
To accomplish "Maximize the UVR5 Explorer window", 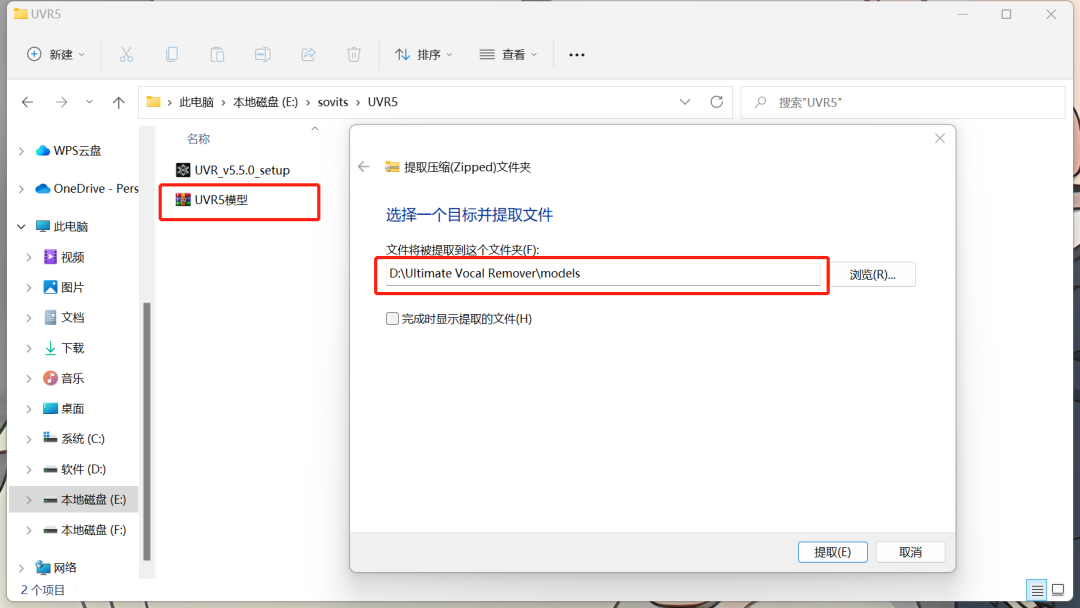I will pos(1006,14).
